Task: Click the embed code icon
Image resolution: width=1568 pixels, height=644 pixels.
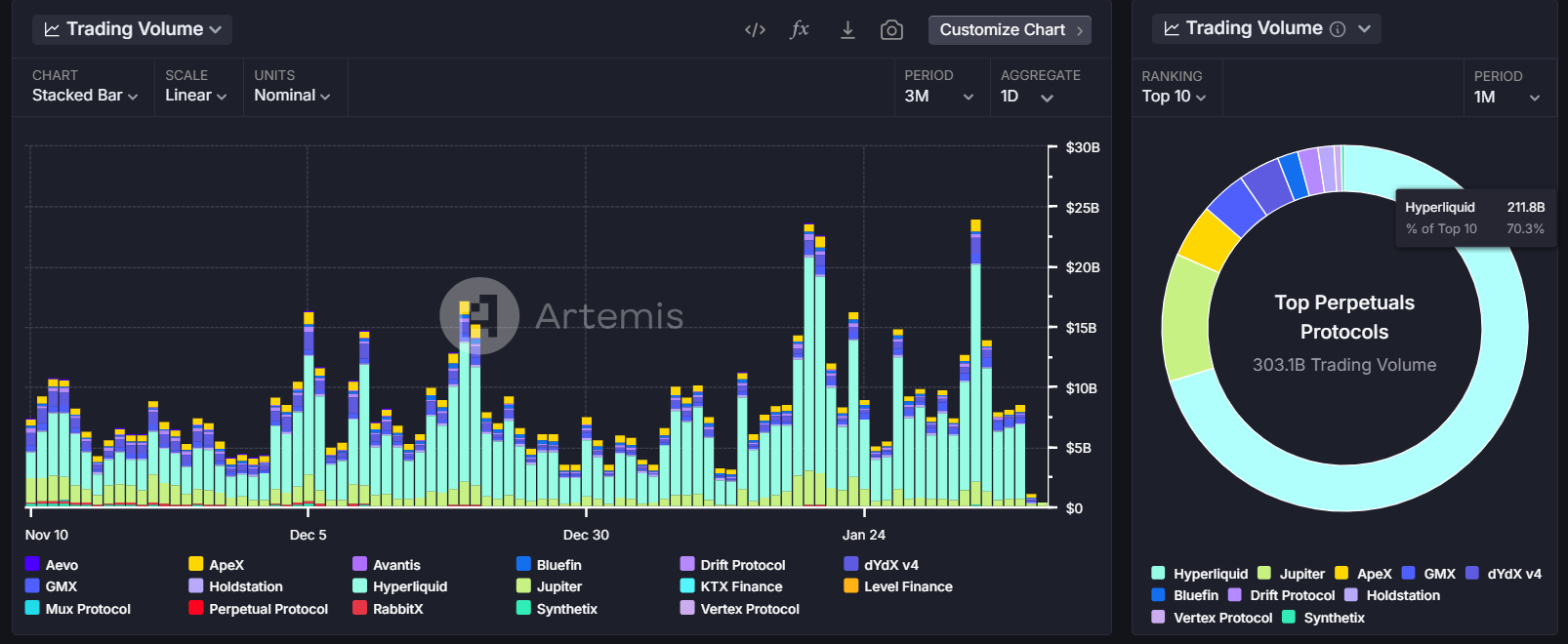Action: (755, 30)
